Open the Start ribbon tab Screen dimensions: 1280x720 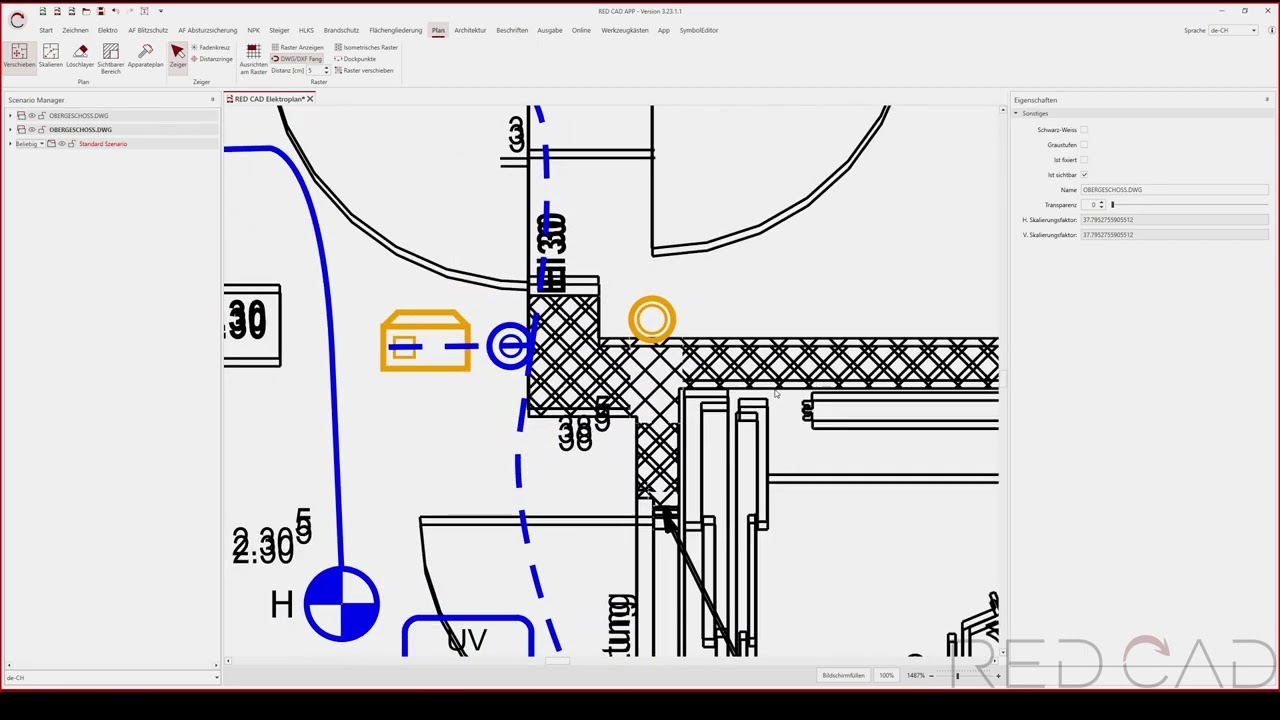click(46, 30)
